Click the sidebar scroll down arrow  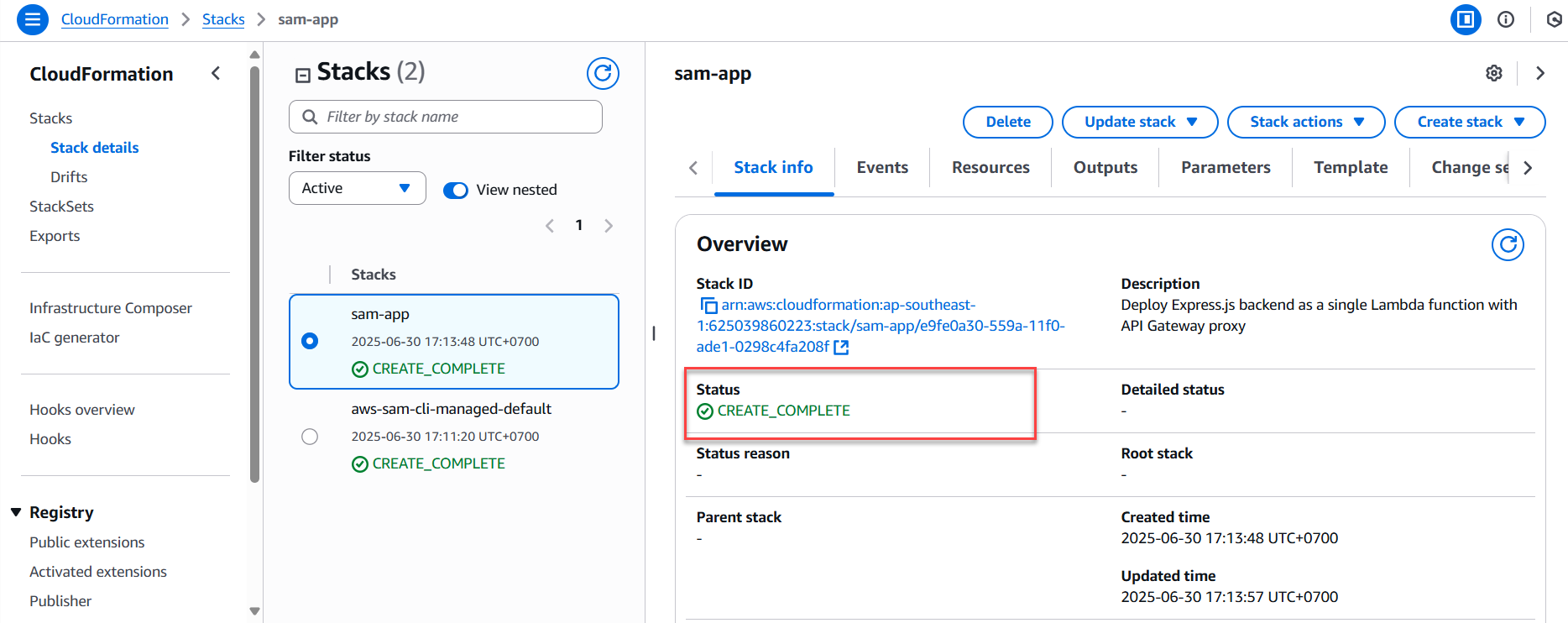point(255,611)
